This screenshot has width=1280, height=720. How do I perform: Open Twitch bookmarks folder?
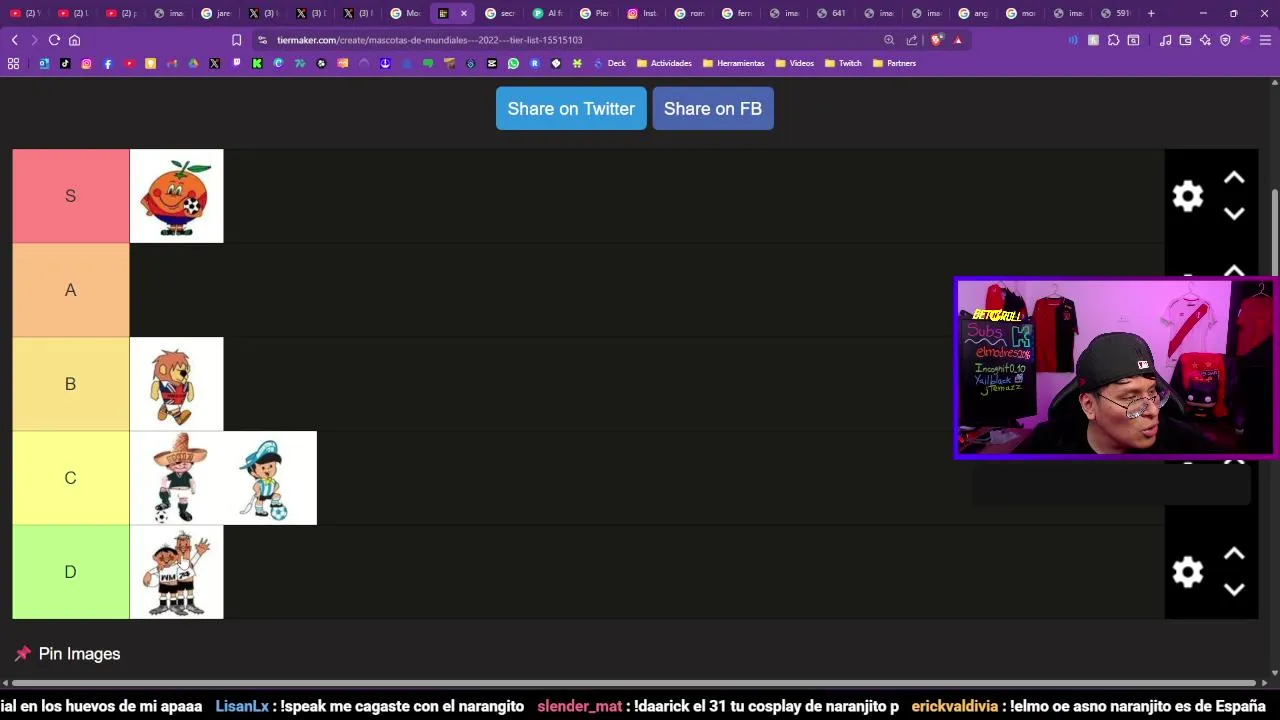click(843, 63)
